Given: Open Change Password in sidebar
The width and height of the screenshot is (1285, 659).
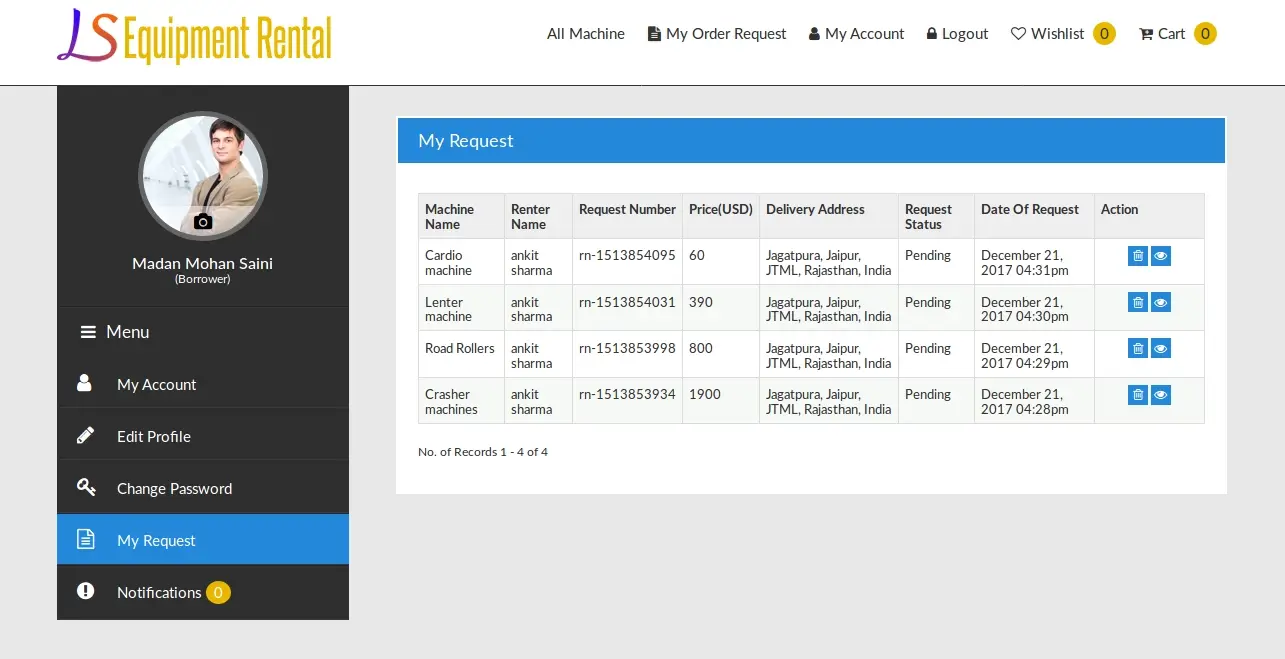Looking at the screenshot, I should (x=203, y=488).
